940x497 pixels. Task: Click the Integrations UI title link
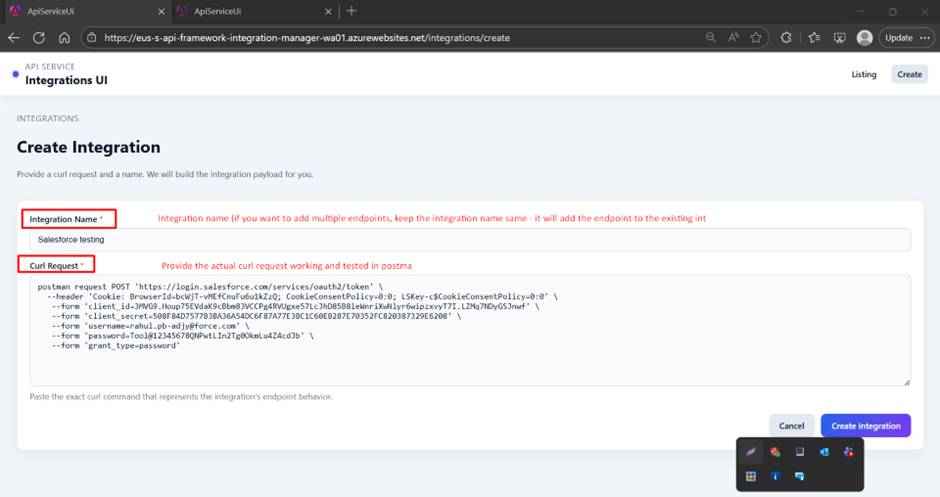pyautogui.click(x=66, y=80)
